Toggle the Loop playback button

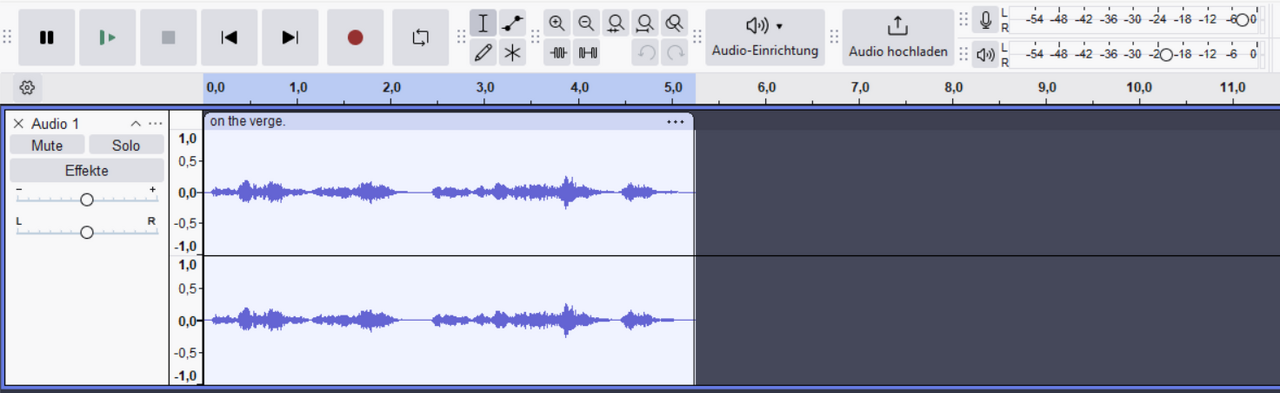coord(421,37)
